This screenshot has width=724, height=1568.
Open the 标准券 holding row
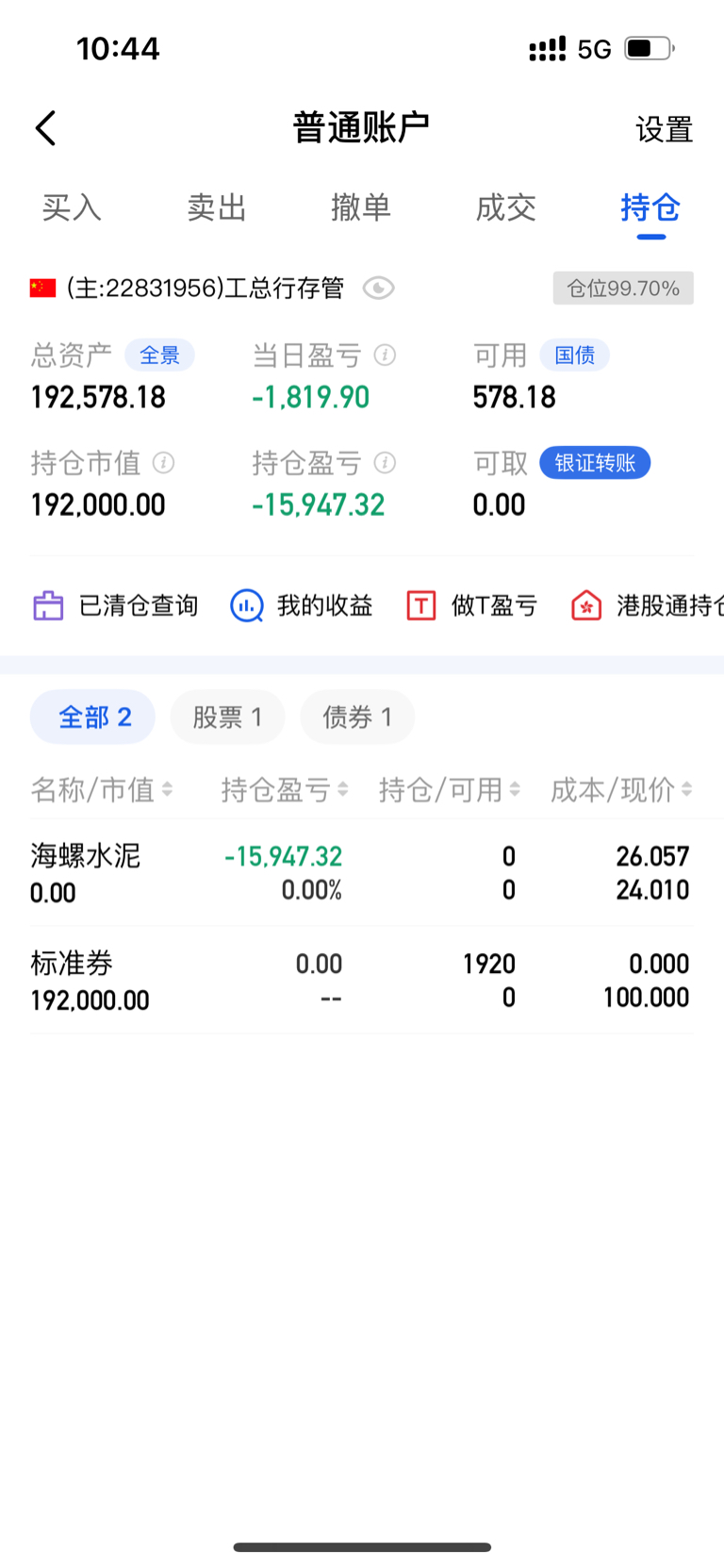(x=362, y=981)
